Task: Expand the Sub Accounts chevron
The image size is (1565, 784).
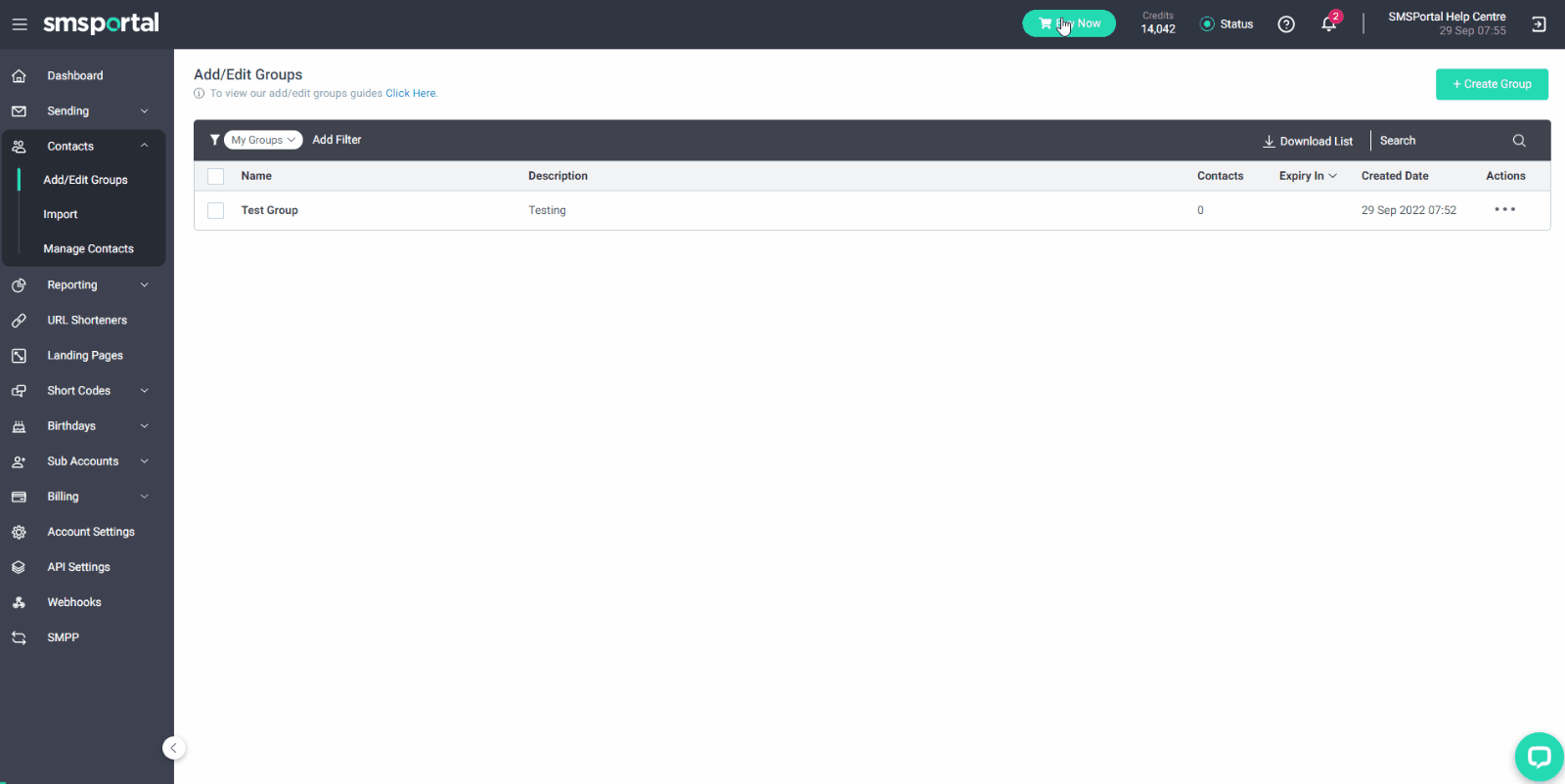Action: (145, 461)
